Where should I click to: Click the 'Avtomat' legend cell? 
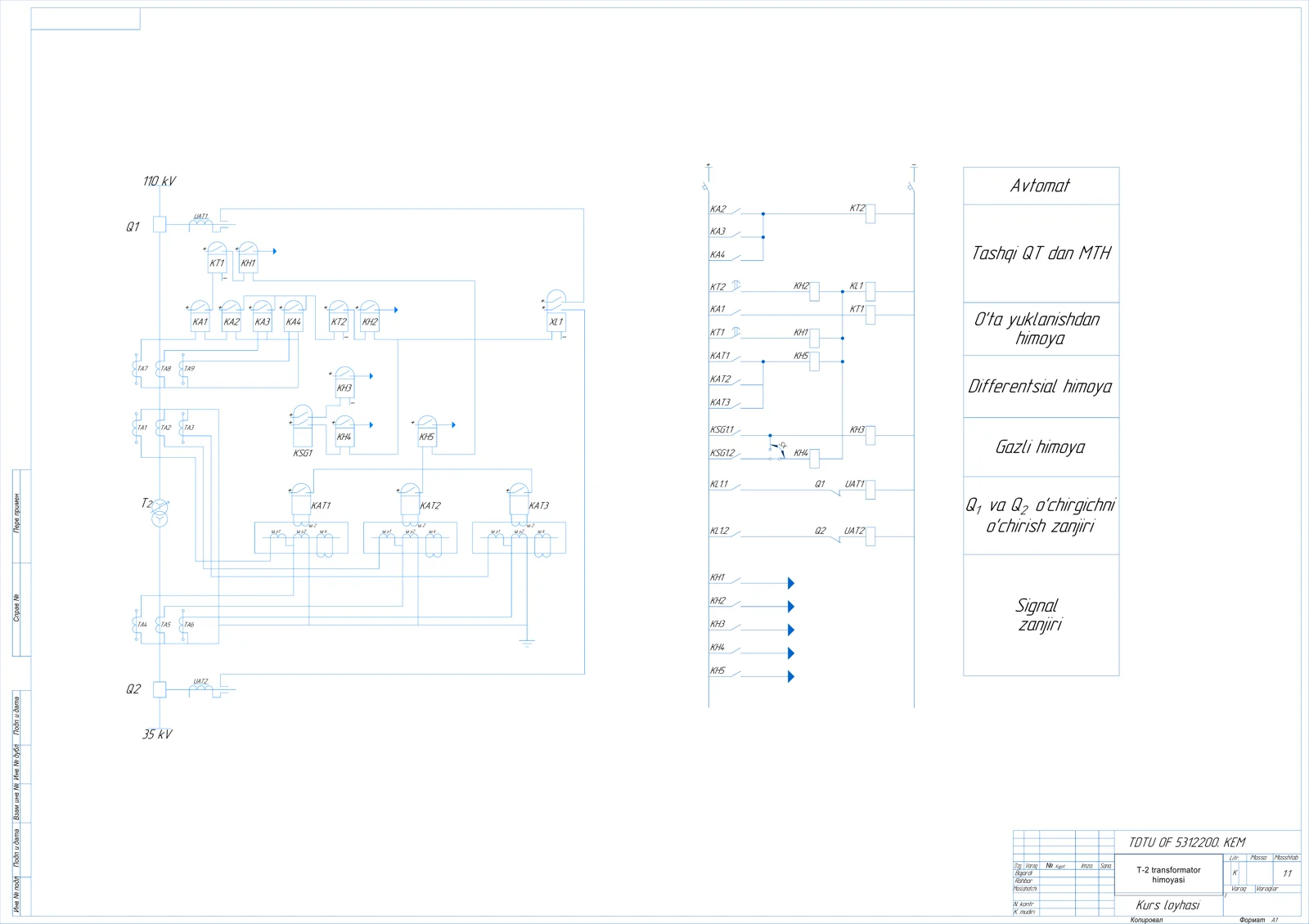pos(1041,186)
